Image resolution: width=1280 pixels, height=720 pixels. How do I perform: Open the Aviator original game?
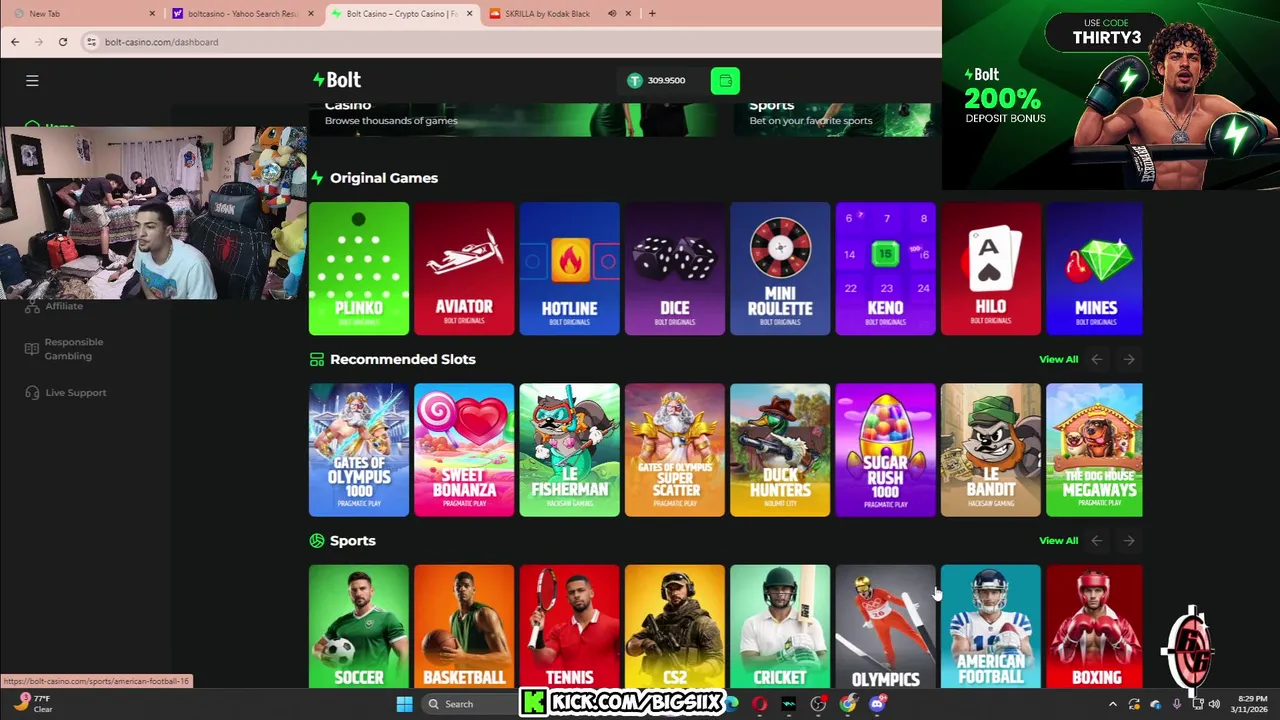click(464, 269)
